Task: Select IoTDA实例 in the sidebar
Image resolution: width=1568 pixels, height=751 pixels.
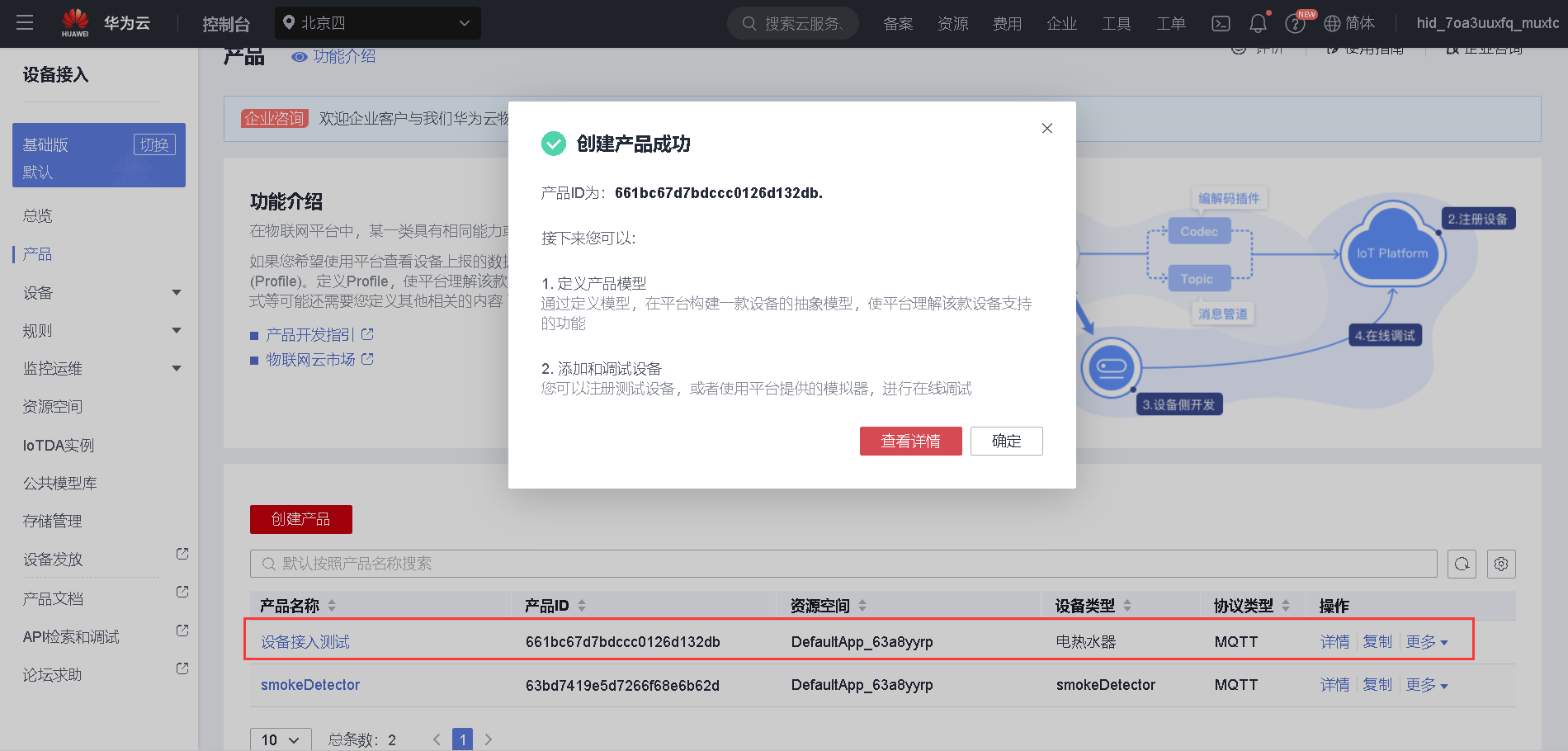Action: coord(59,446)
